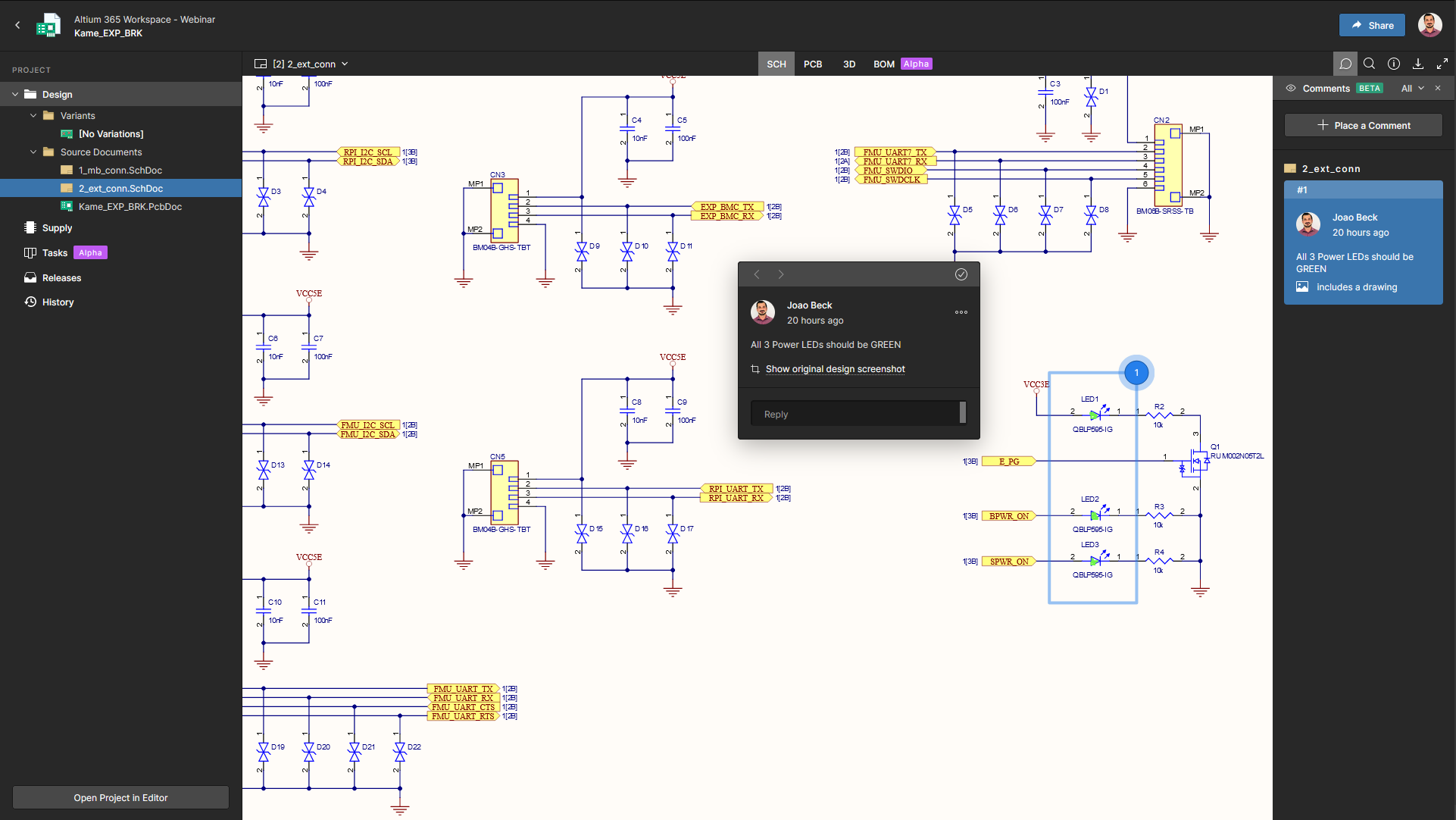Open the project info panel

click(1394, 64)
